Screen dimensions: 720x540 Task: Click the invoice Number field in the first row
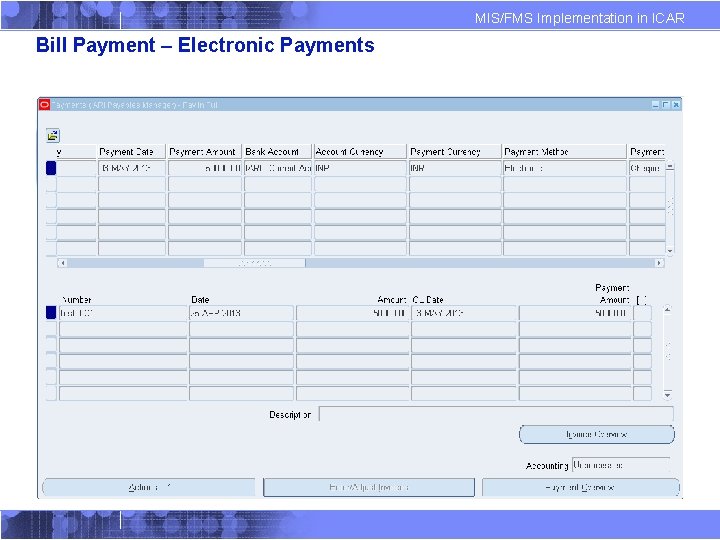pyautogui.click(x=123, y=313)
